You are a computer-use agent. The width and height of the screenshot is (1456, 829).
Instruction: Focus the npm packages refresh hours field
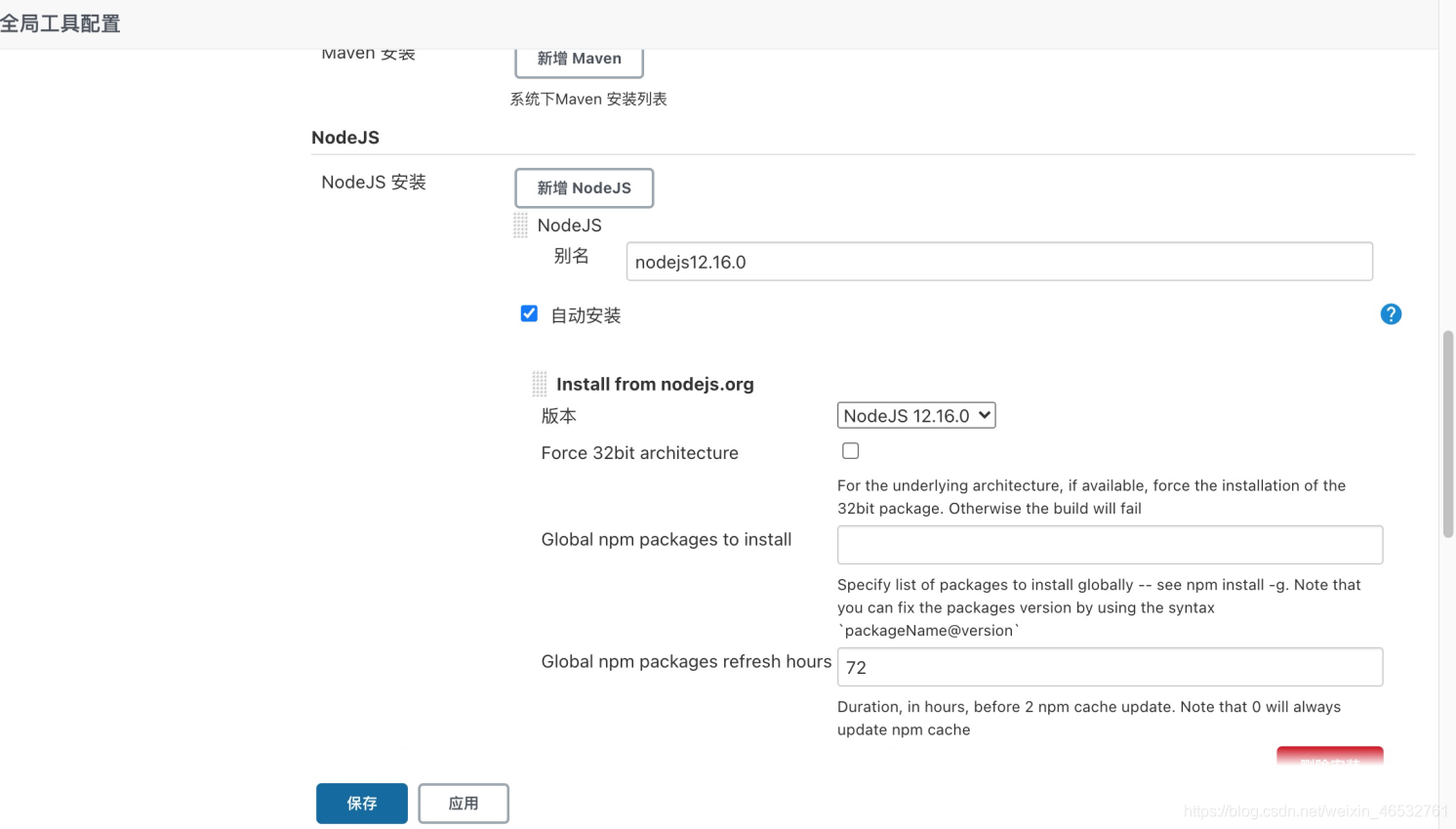(1110, 667)
